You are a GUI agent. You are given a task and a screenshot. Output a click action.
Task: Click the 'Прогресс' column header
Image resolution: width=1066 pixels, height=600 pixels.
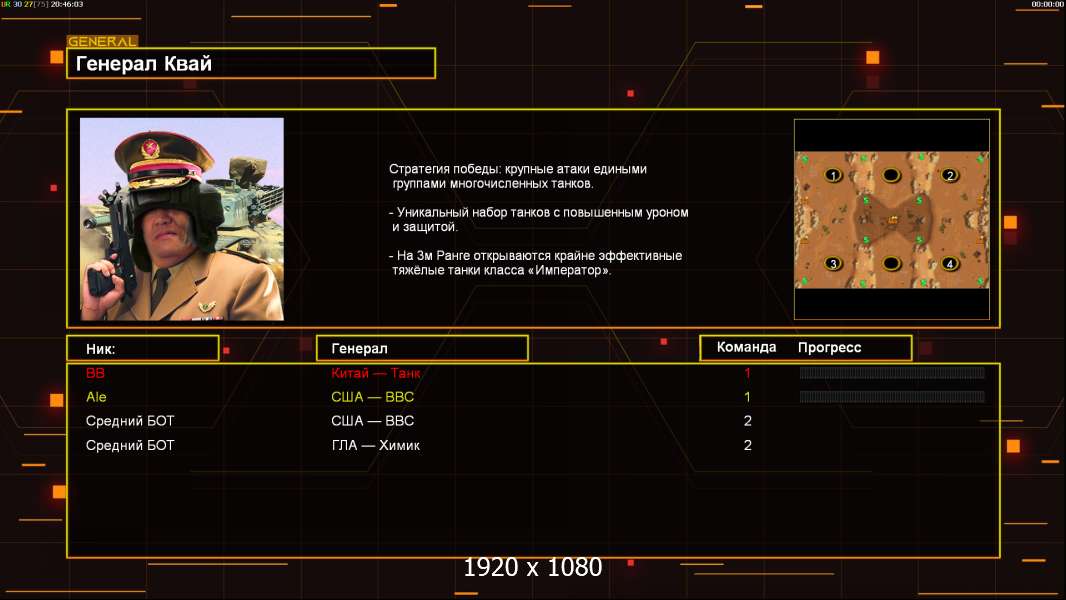click(x=829, y=347)
